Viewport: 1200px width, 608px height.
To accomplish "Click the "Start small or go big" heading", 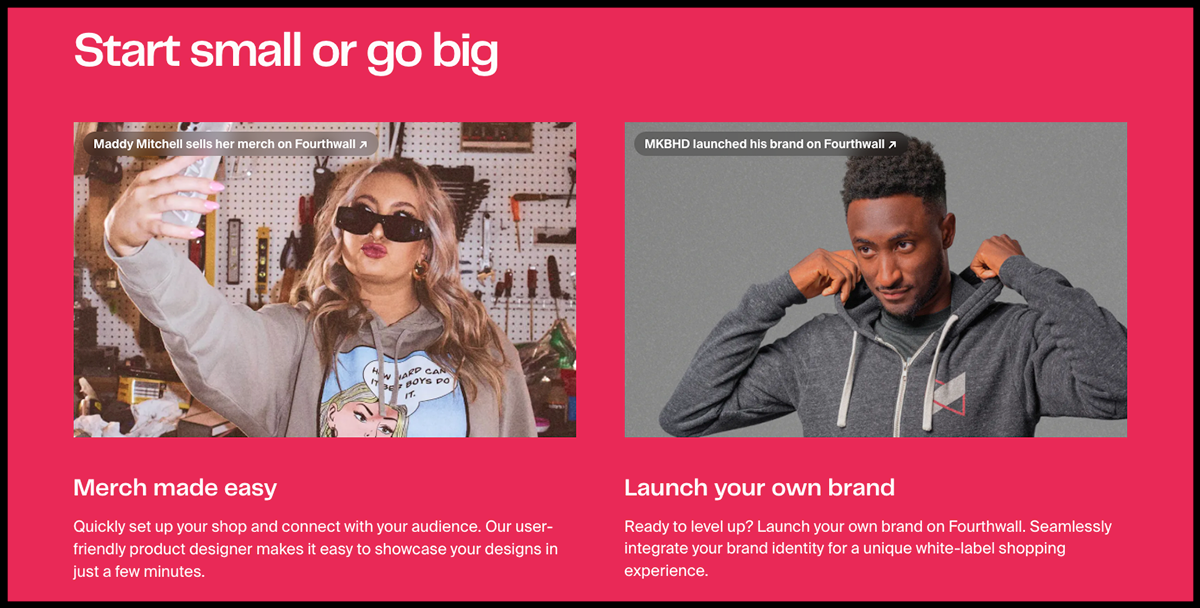I will pyautogui.click(x=286, y=51).
